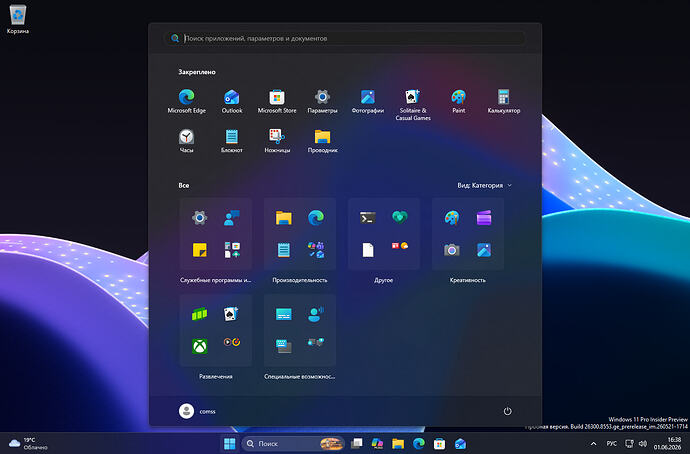Open Photos icon in Креативность group
Viewport: 690px width, 454px height.
click(484, 250)
